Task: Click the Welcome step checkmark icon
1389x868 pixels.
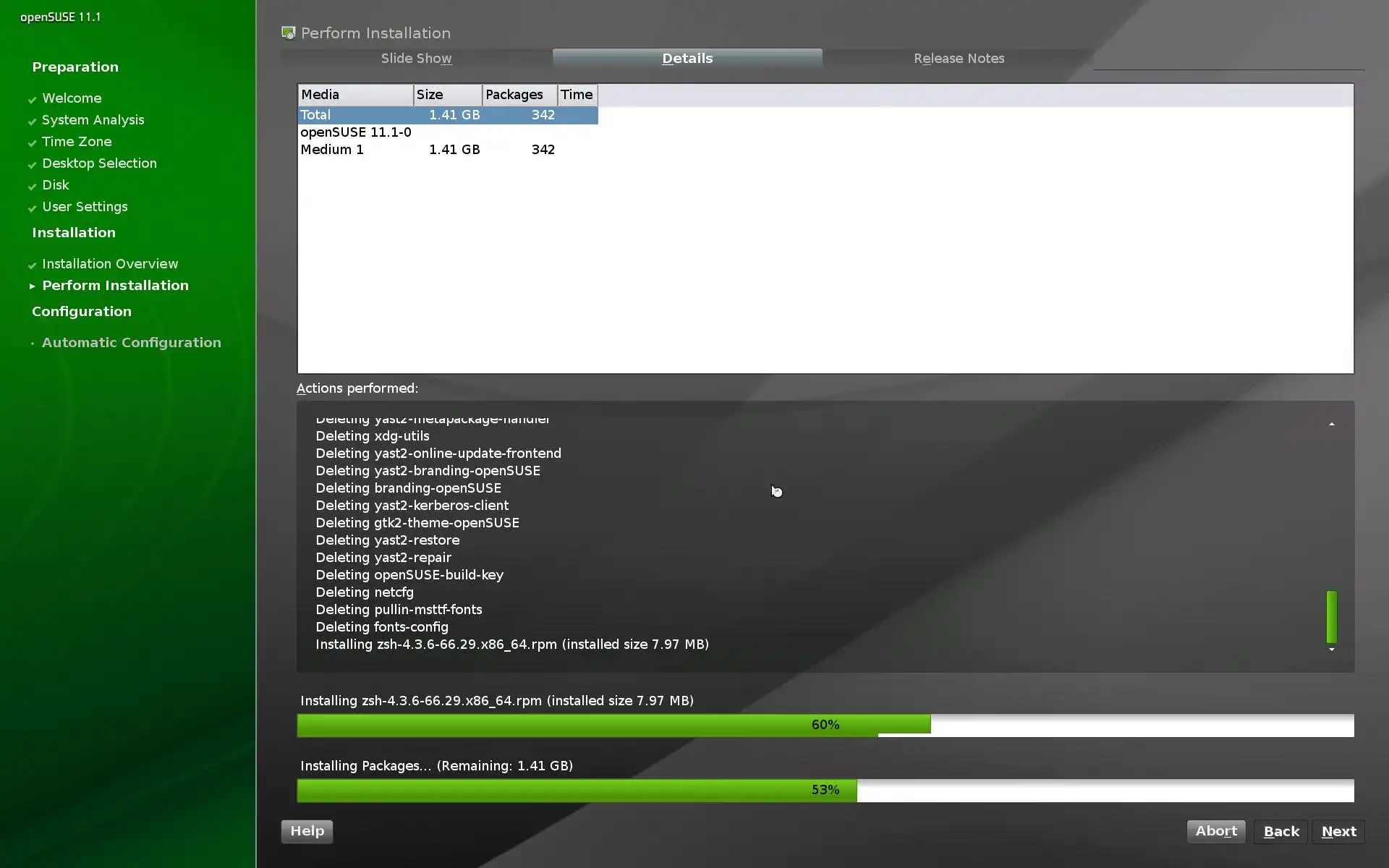Action: [x=32, y=99]
